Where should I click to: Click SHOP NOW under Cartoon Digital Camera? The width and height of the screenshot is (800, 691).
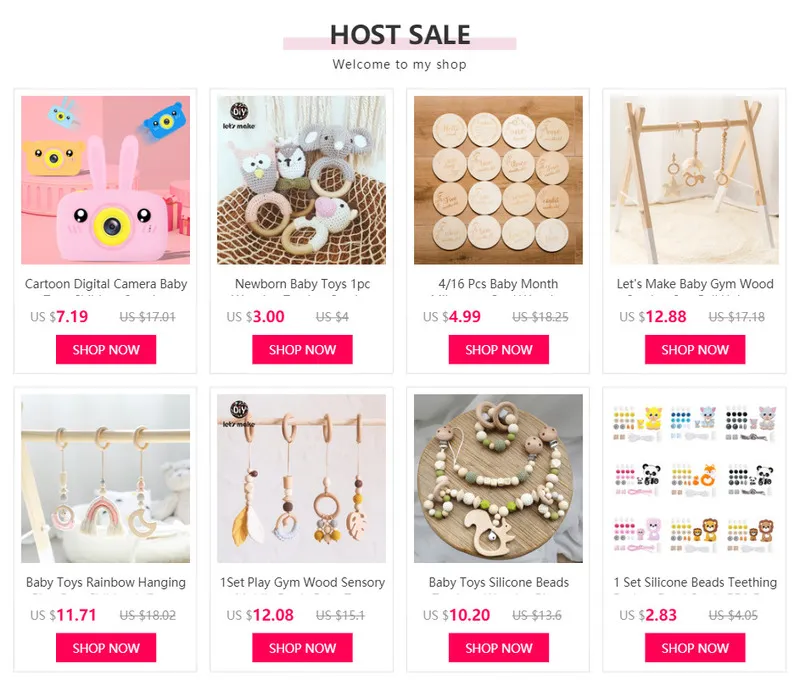coord(106,350)
